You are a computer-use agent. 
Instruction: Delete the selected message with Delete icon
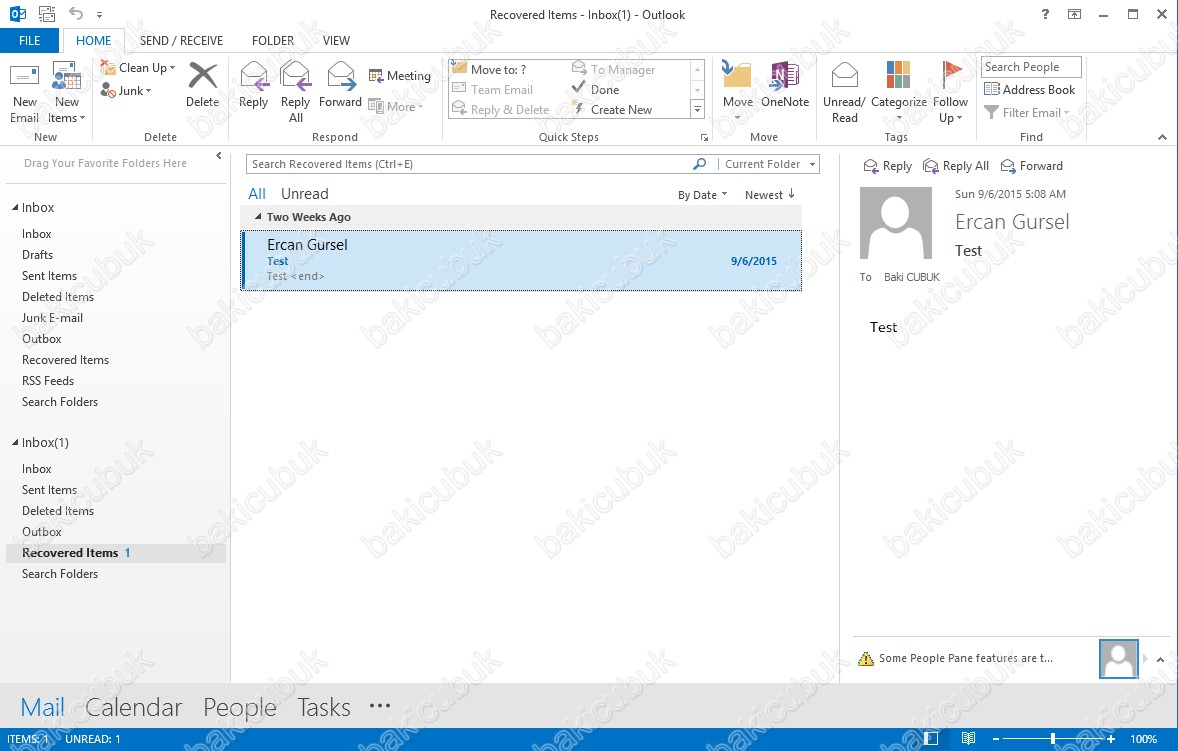[x=203, y=77]
